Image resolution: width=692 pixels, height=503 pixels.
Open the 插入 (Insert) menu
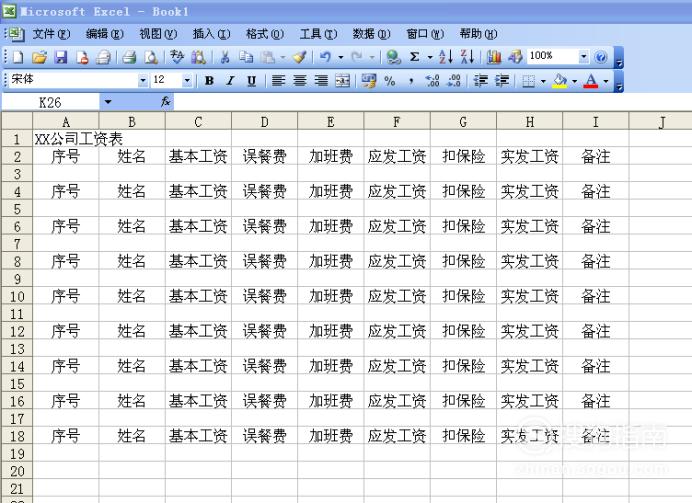coord(211,34)
